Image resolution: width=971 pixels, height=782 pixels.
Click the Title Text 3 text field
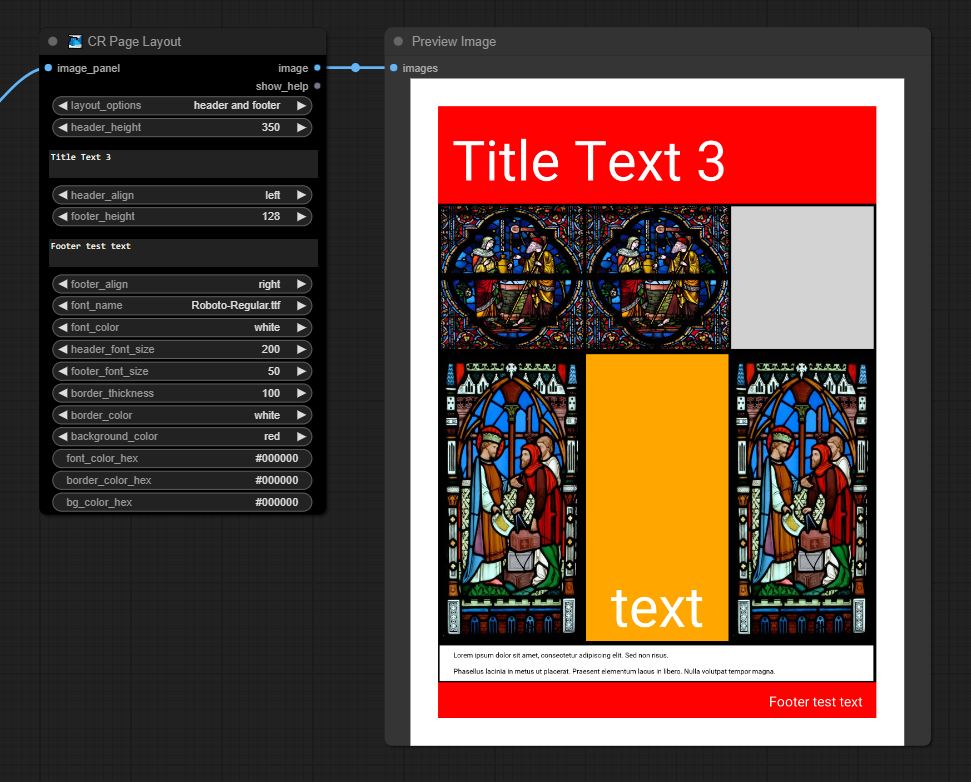(x=183, y=164)
